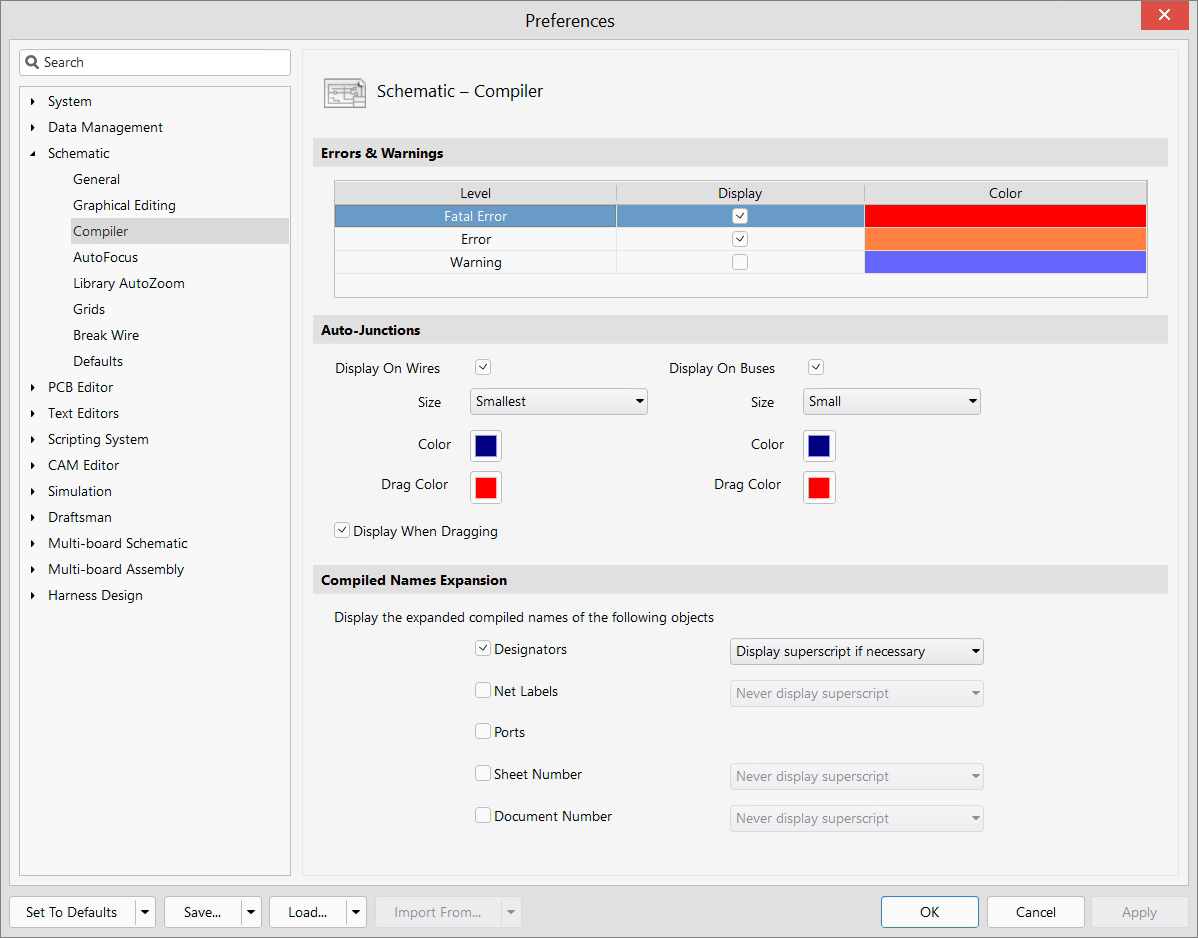Screen dimensions: 1198x938
Task: Enable the Document Number checkbox
Action: (x=483, y=816)
